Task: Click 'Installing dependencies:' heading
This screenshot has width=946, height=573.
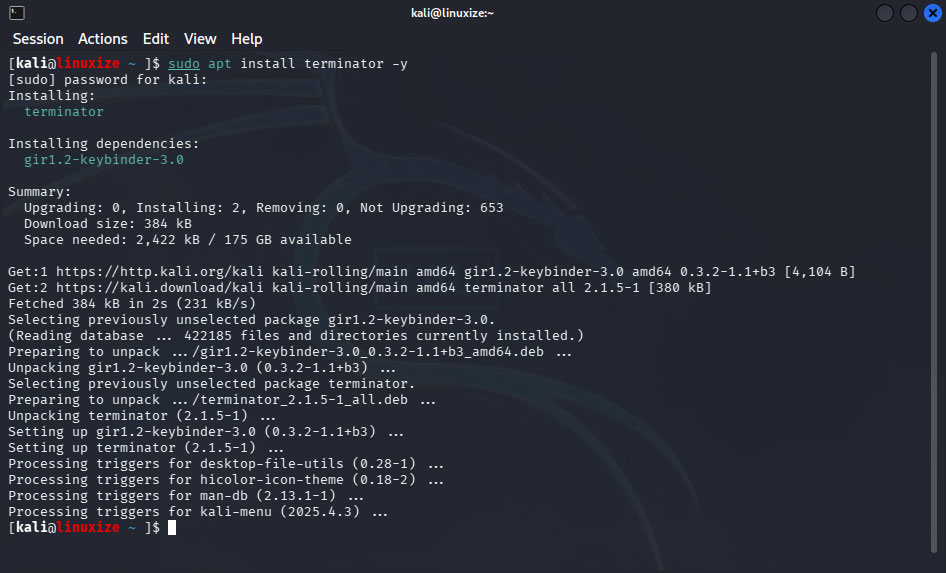Action: tap(103, 144)
